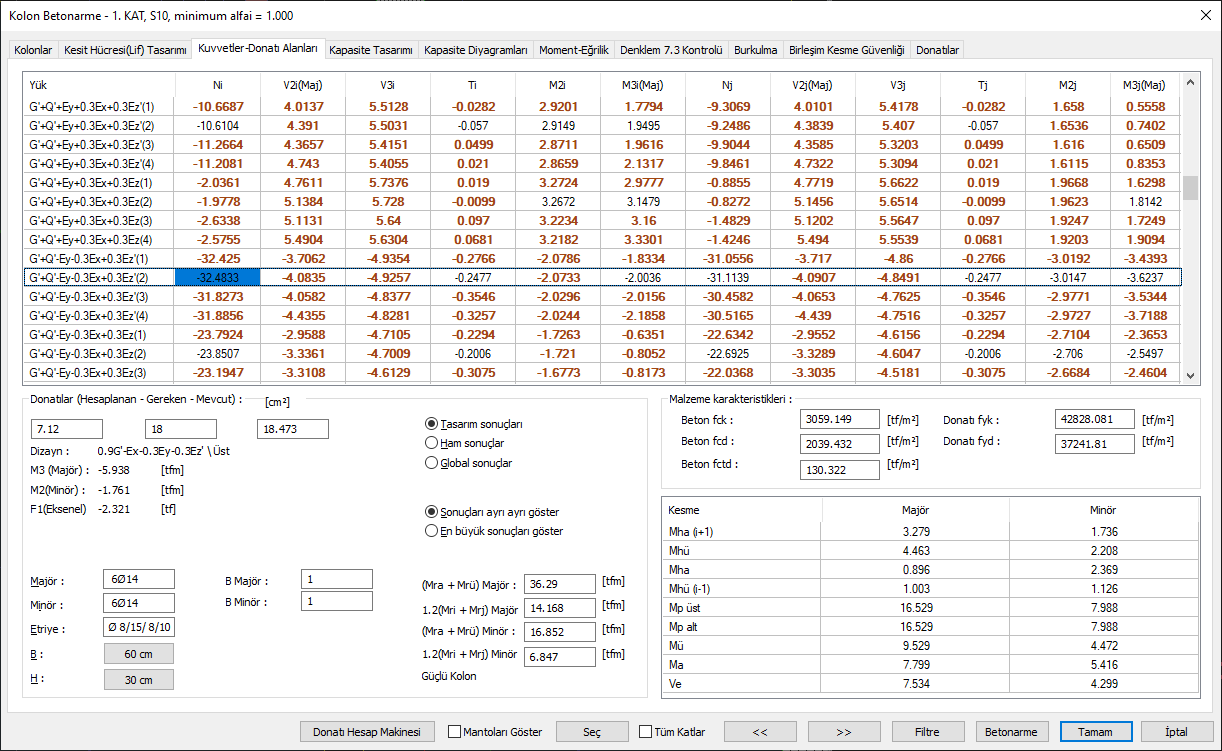The image size is (1222, 751).
Task: Open the Burkulma tab
Action: [x=755, y=50]
